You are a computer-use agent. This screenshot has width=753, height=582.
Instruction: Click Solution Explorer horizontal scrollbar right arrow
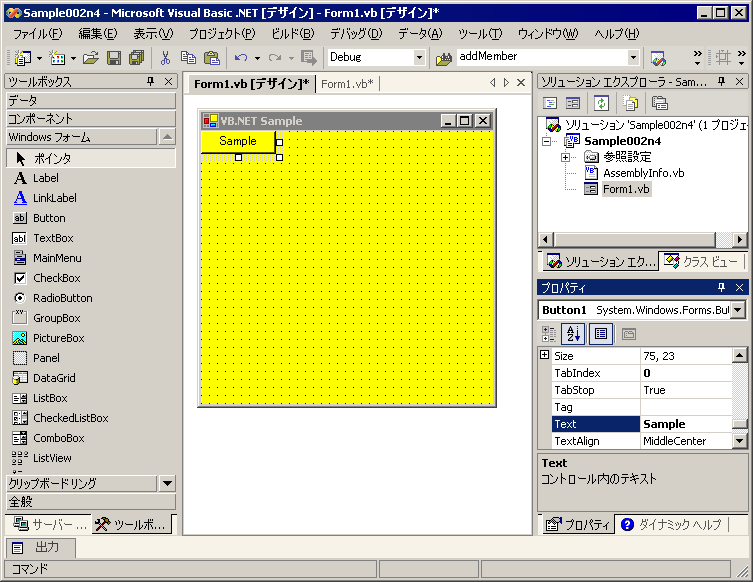[x=740, y=239]
